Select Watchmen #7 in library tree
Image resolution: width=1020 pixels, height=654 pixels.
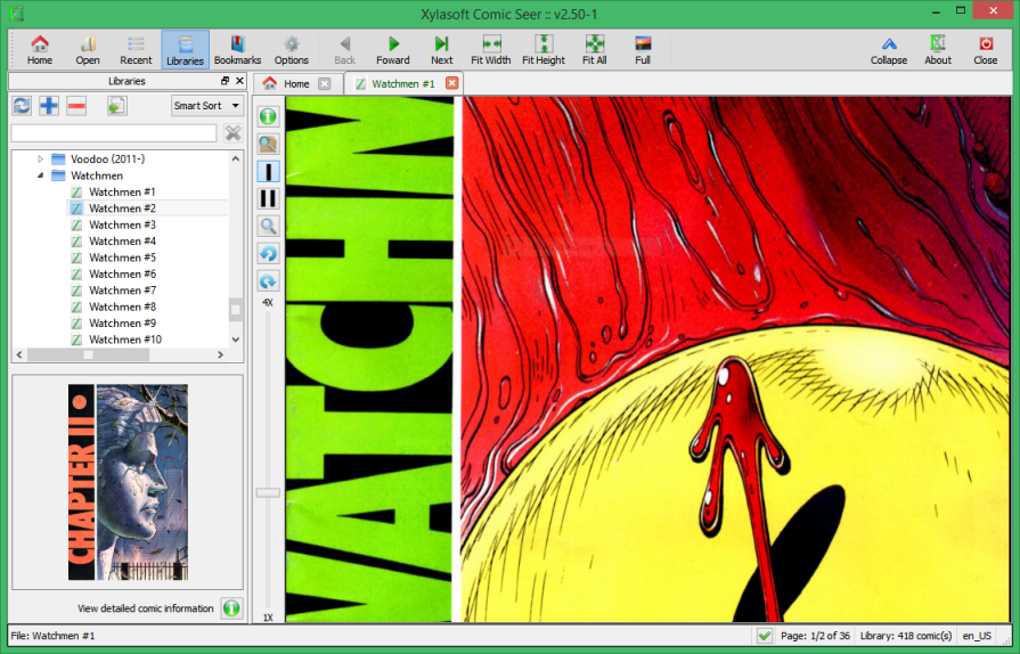pos(122,290)
